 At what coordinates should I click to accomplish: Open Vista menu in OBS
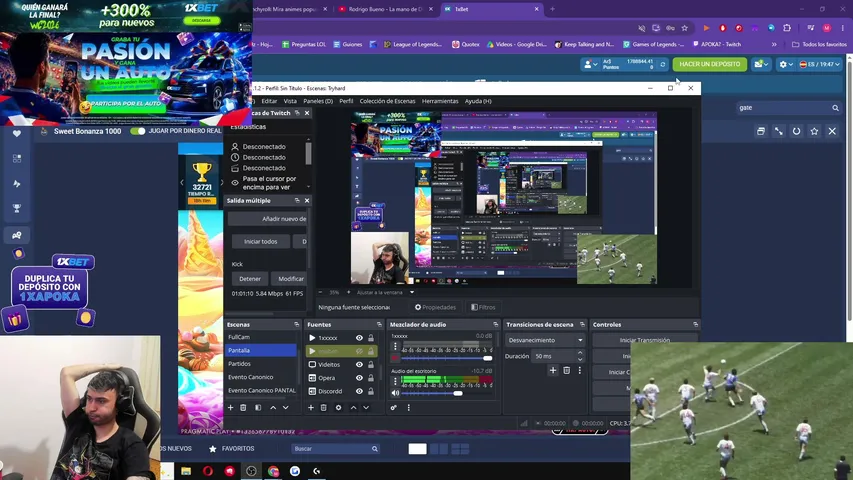[x=290, y=101]
